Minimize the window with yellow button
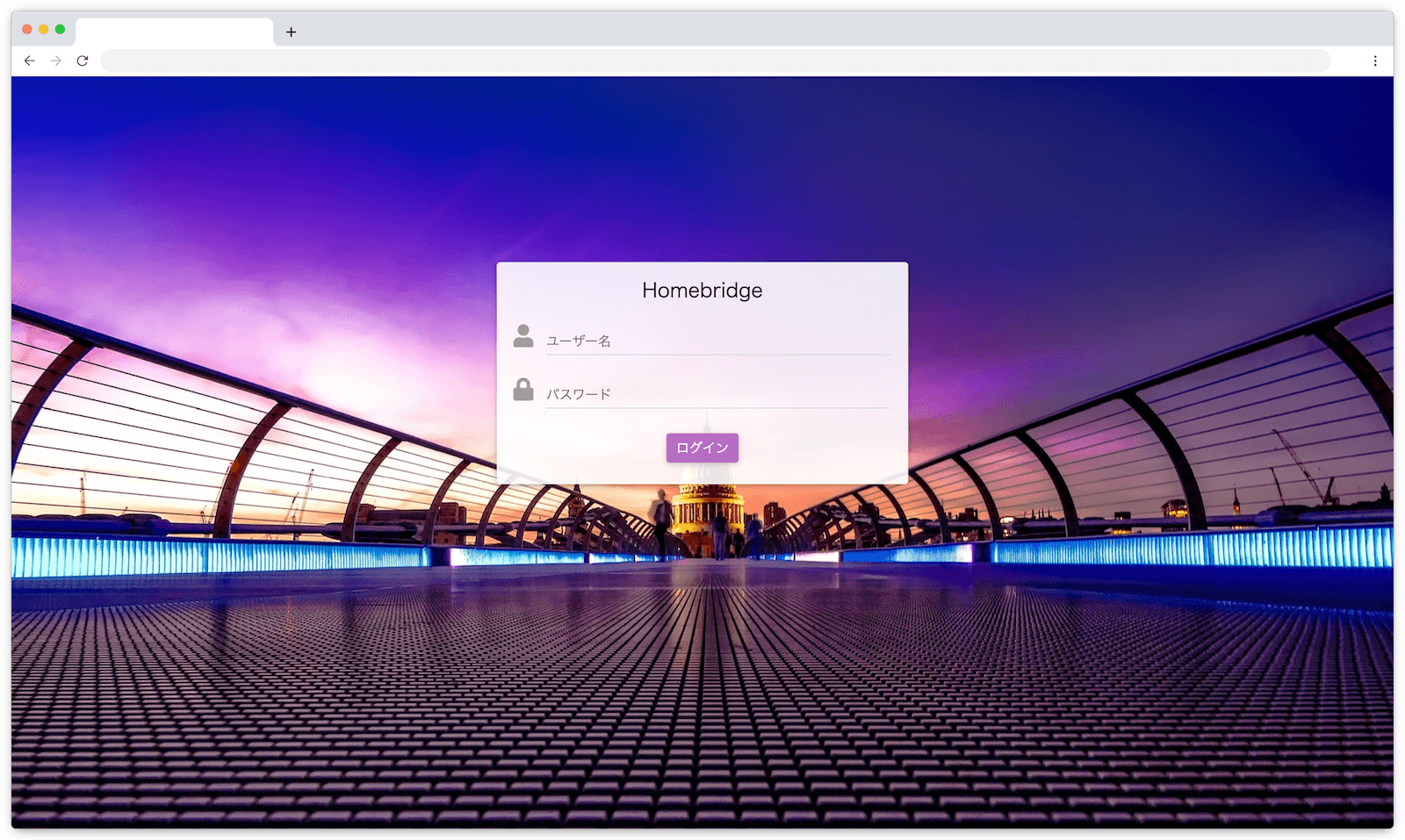 pos(44,29)
